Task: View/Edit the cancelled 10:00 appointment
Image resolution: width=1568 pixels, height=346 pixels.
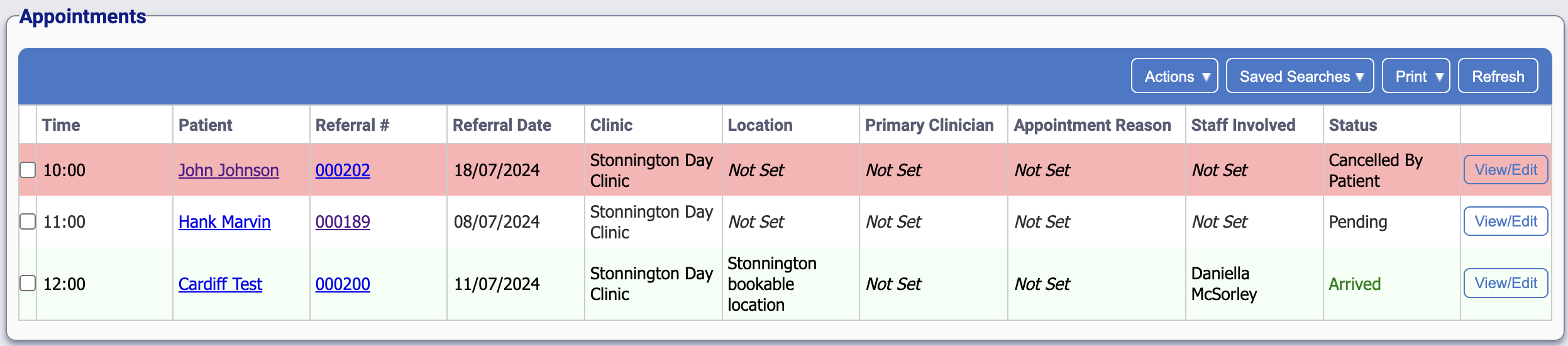Action: point(1505,170)
